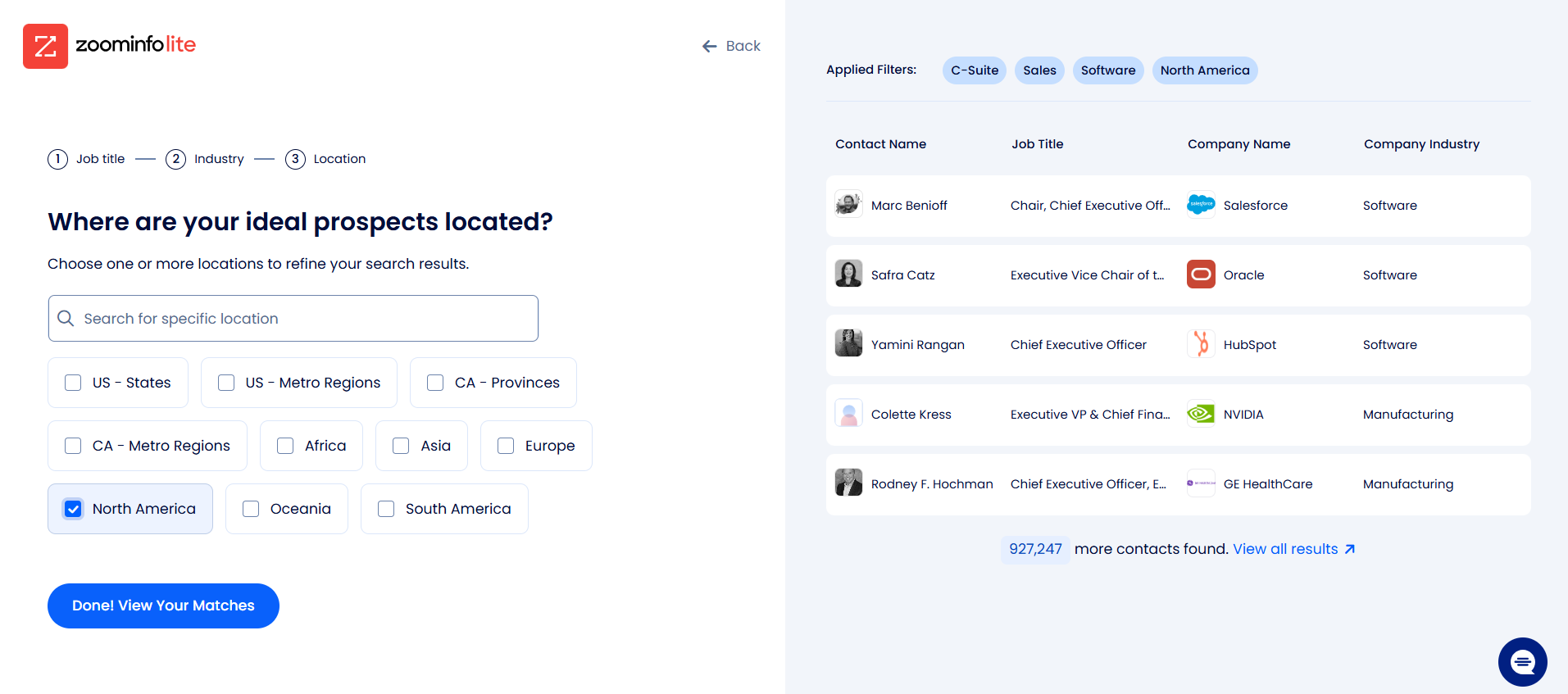Screen dimensions: 1568x694
Task: Click the name Yamini Rangan
Action: pos(917,345)
